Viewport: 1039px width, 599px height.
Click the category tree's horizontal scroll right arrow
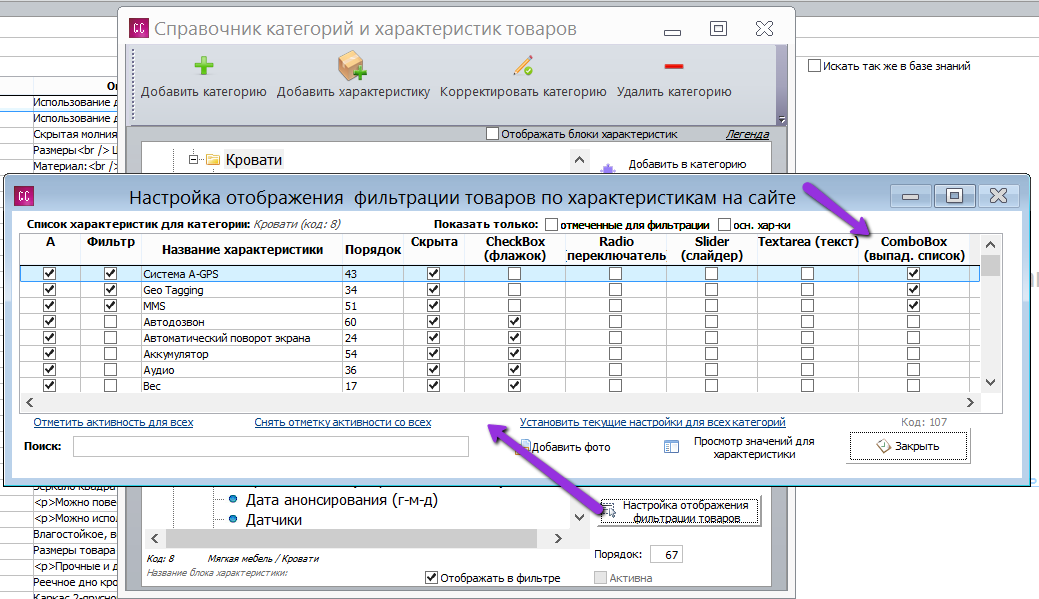(558, 539)
